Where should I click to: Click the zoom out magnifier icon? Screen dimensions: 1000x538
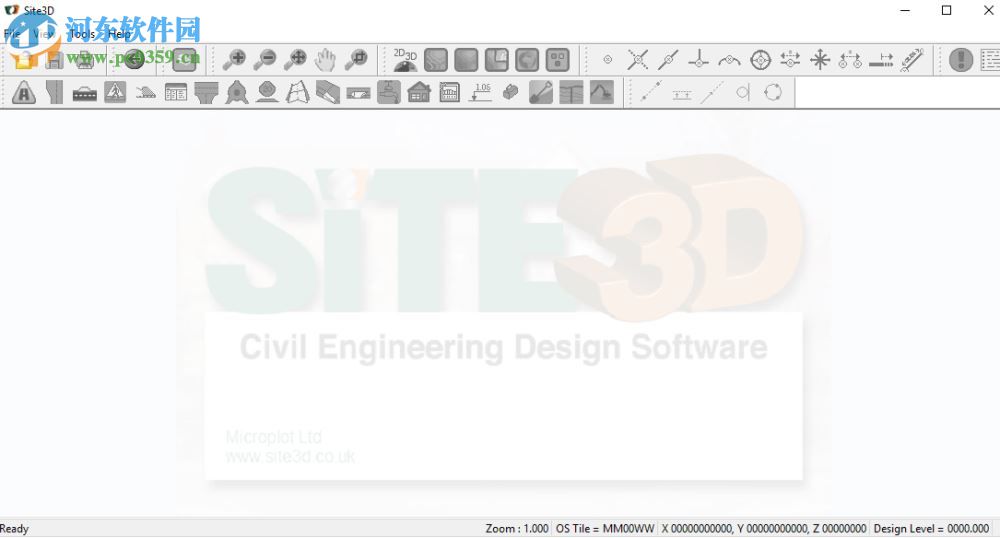[265, 60]
